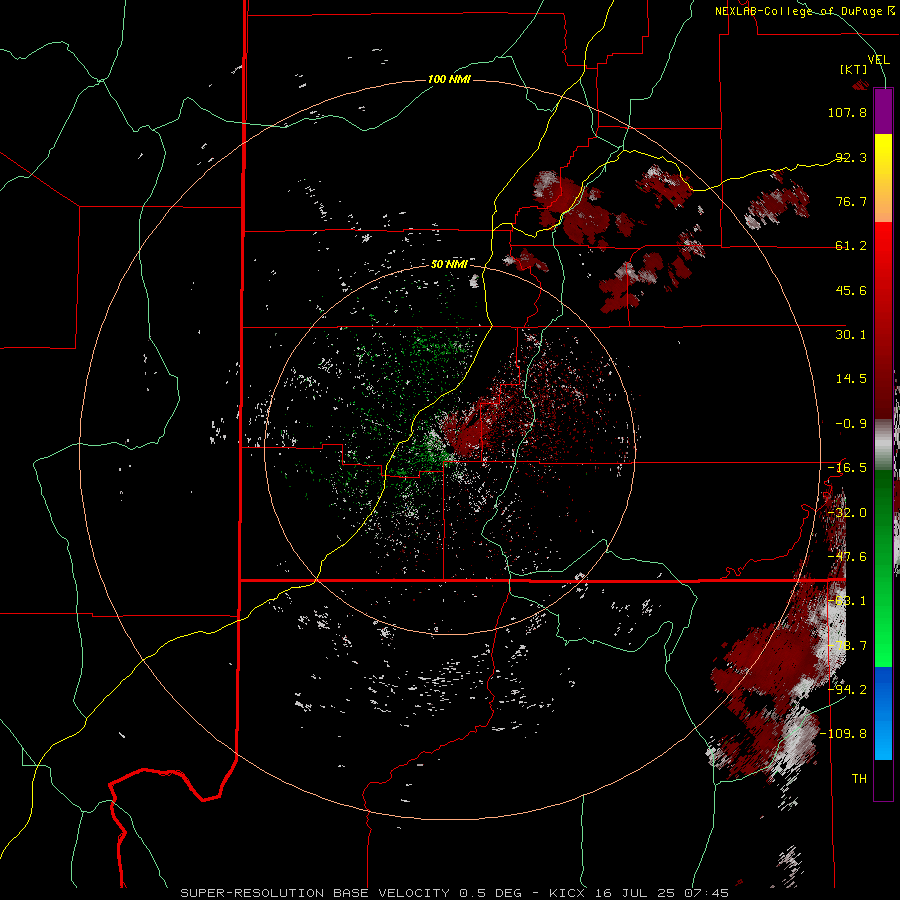Click the [KT] units label

coord(854,69)
